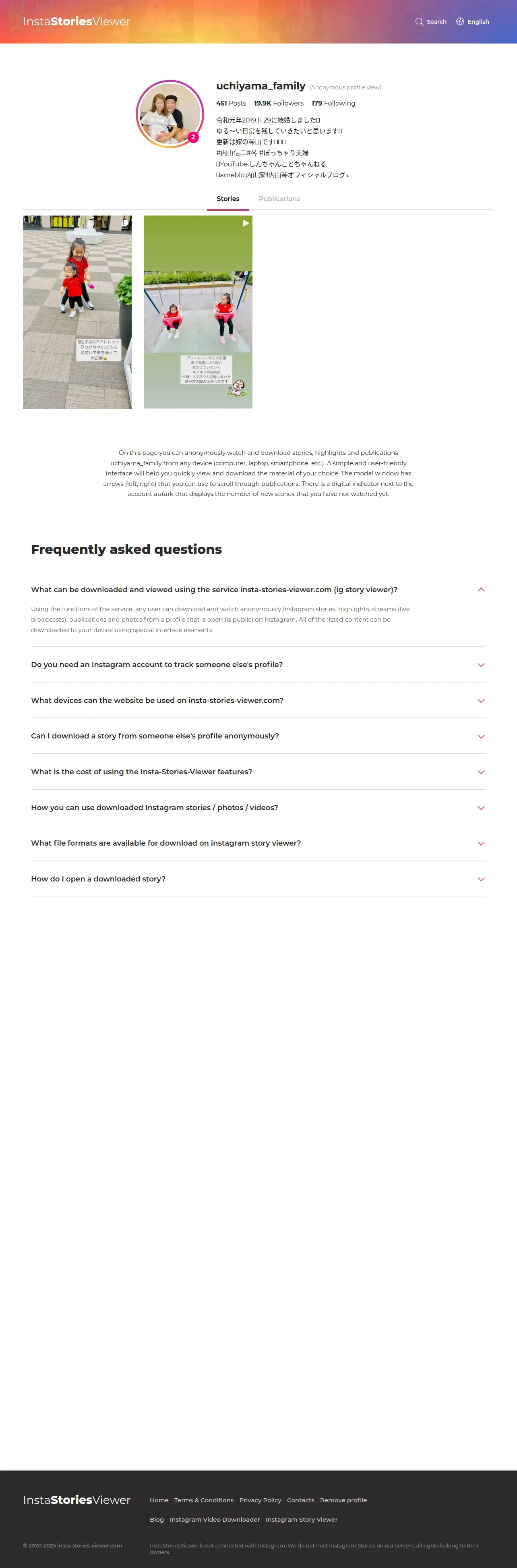Click the InstaStoriesViewer footer logo

pyautogui.click(x=77, y=1500)
